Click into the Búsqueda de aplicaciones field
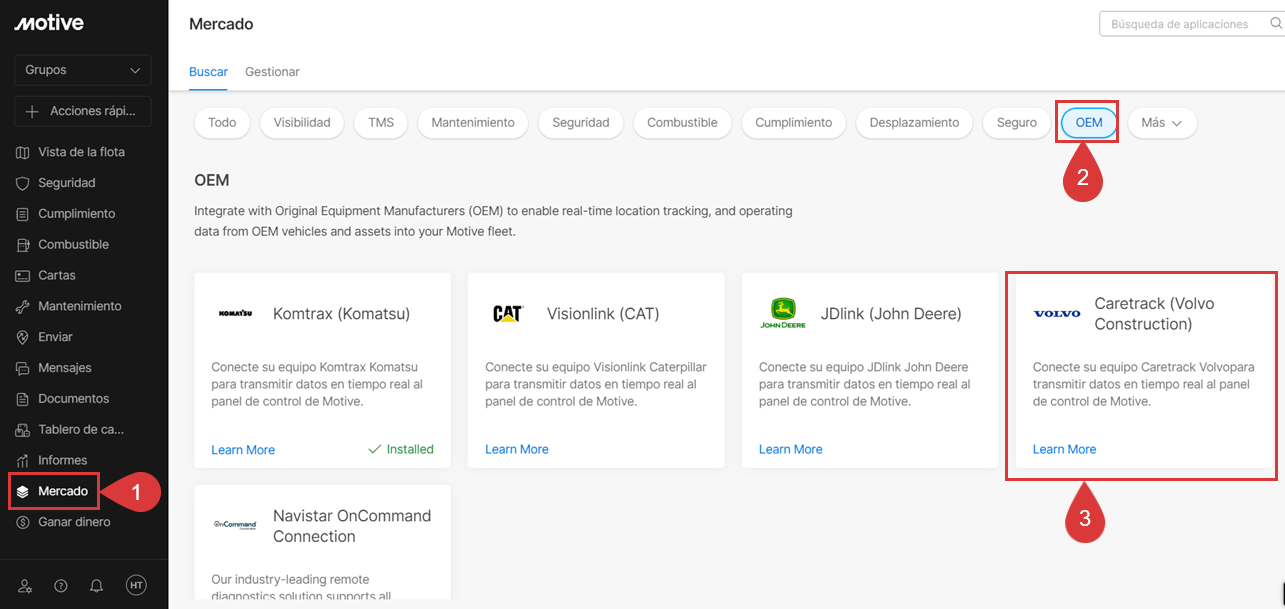This screenshot has width=1285, height=609. point(1191,24)
